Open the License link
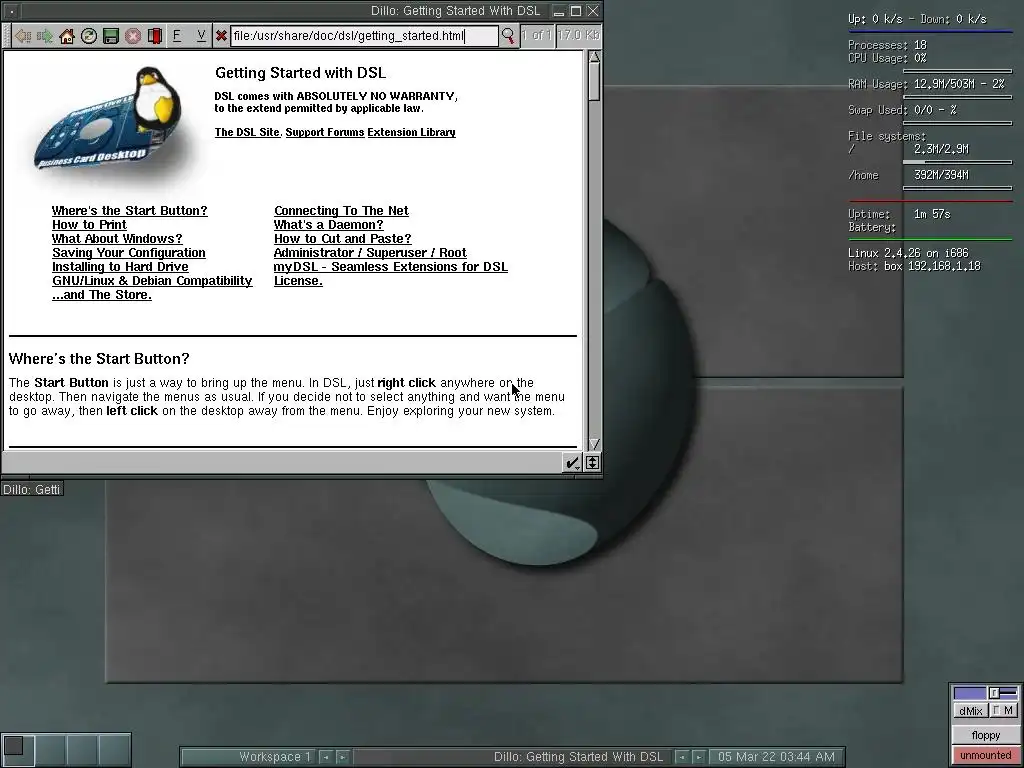Screen dimensions: 1024x768 pyautogui.click(x=298, y=281)
